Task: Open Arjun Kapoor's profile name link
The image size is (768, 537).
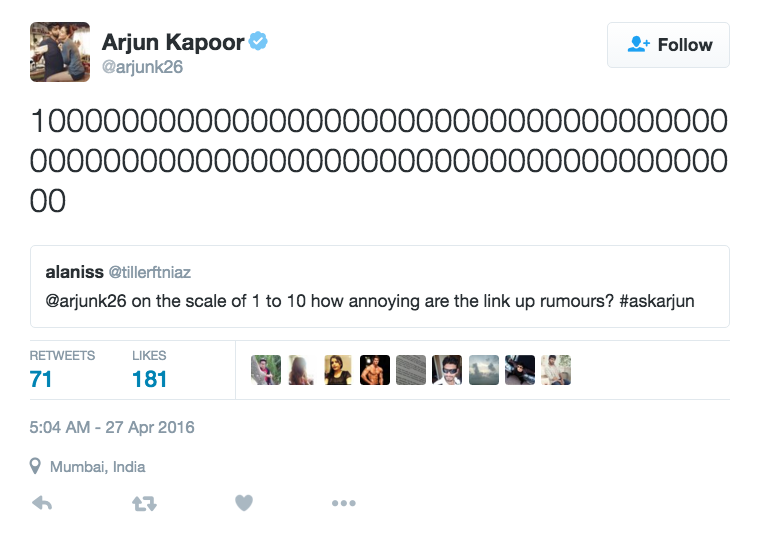Action: (173, 43)
